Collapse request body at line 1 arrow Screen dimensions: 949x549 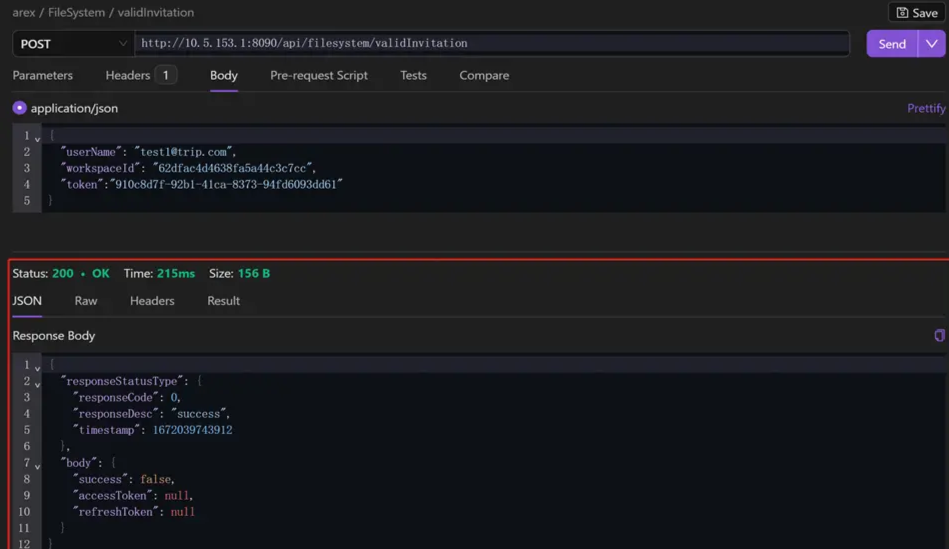point(38,138)
